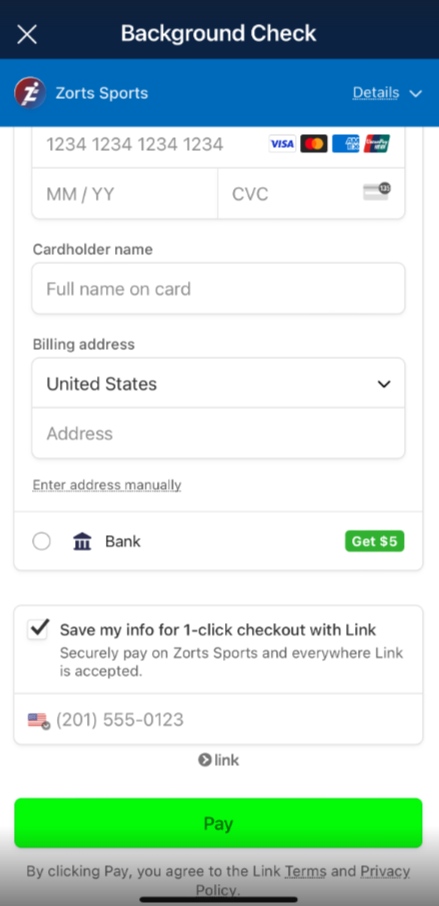Uncheck Save my info for 1-click checkout
The image size is (439, 906).
(38, 629)
